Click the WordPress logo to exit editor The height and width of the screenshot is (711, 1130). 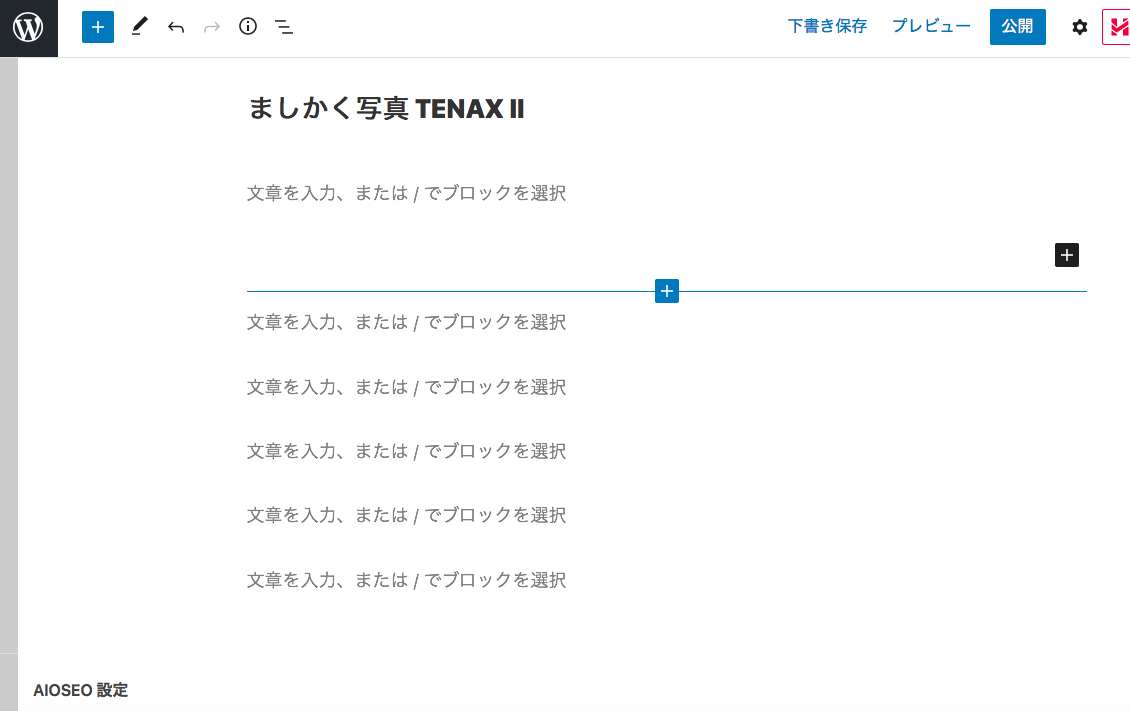[28, 28]
